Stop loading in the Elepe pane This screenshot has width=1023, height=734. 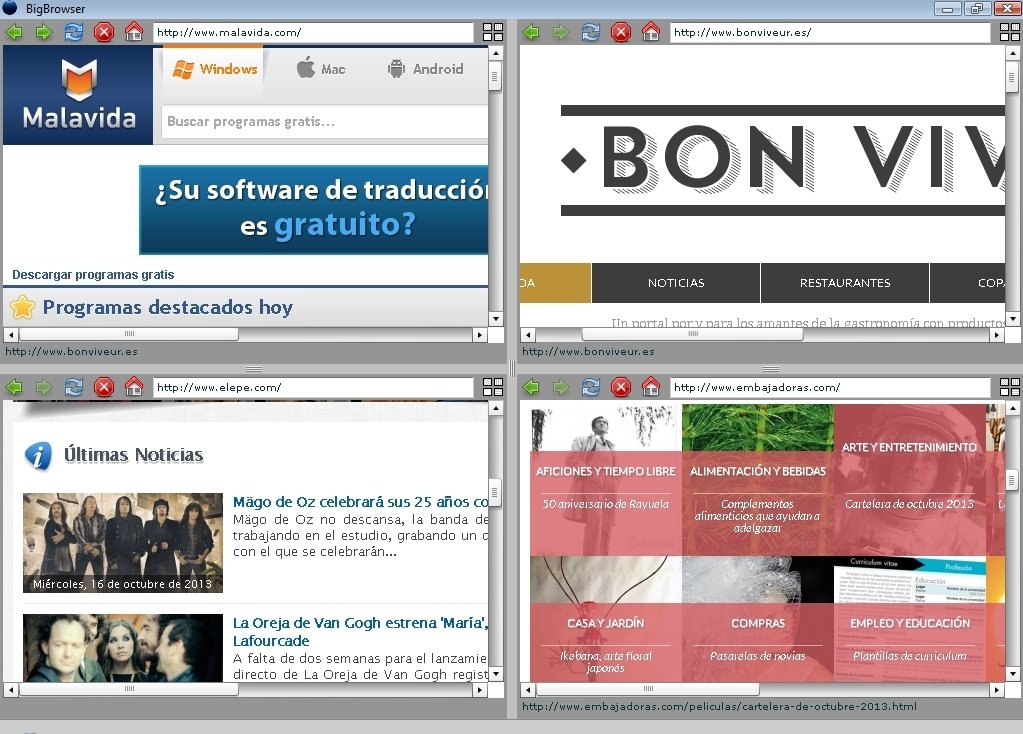pyautogui.click(x=104, y=387)
